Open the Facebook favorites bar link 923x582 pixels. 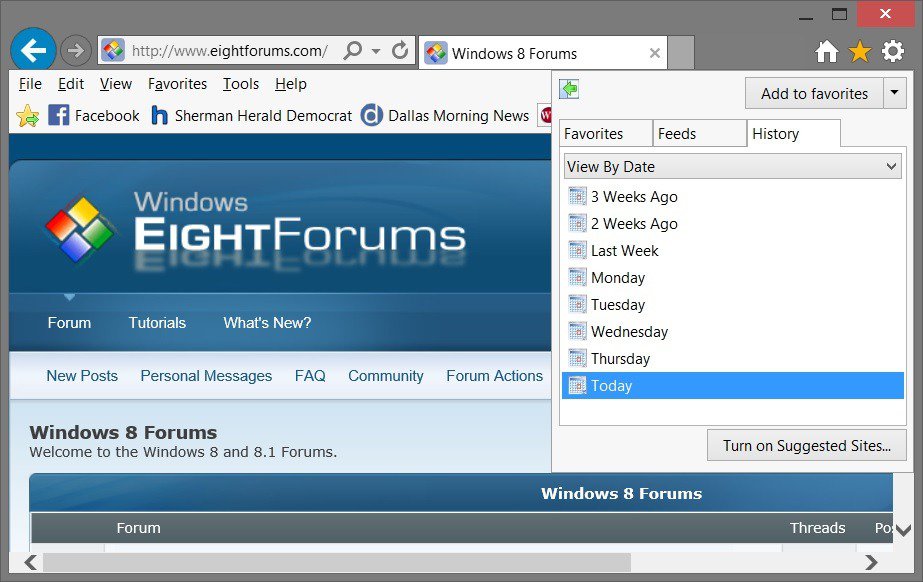(x=94, y=115)
